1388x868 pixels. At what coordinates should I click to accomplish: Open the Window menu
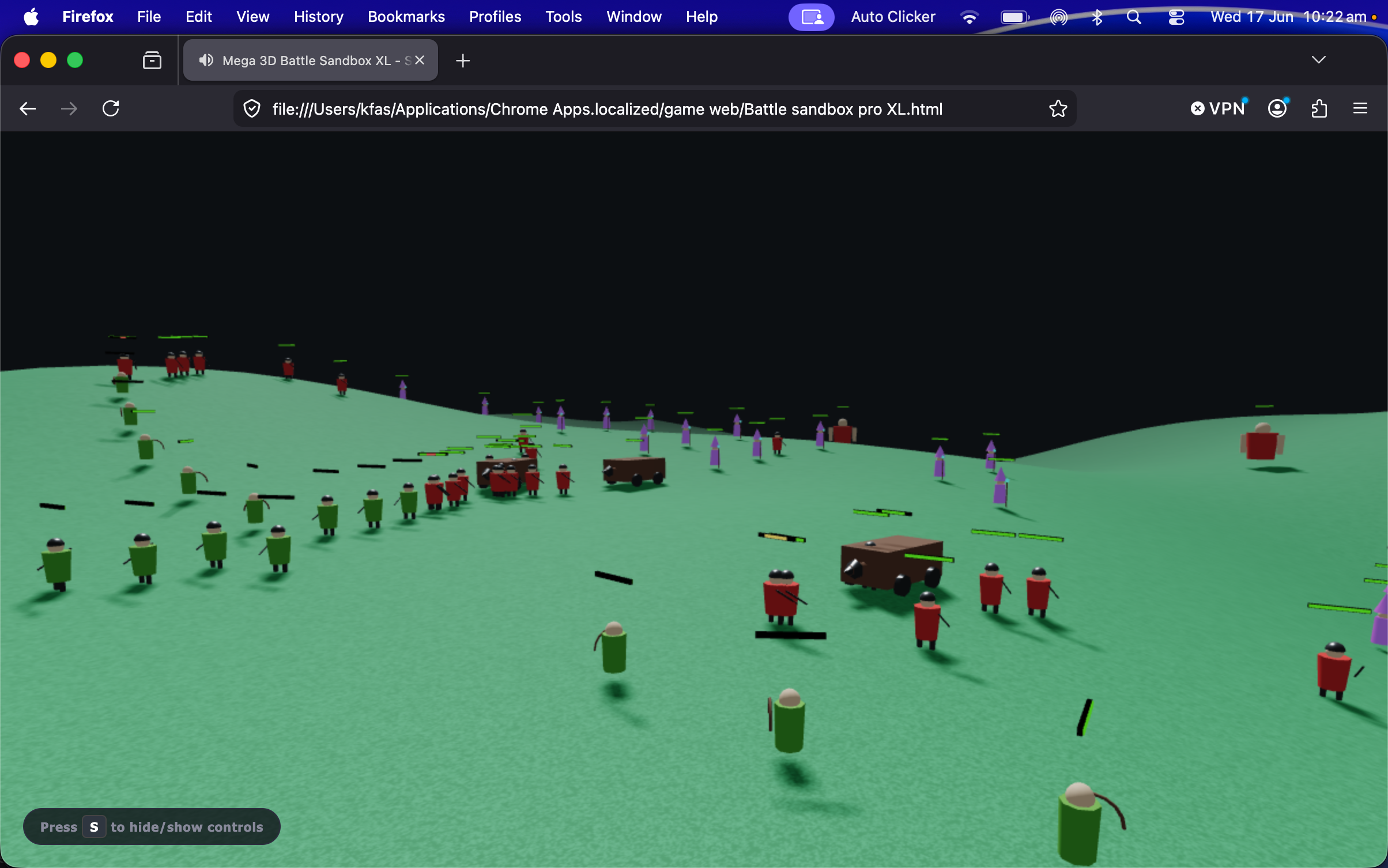633,17
